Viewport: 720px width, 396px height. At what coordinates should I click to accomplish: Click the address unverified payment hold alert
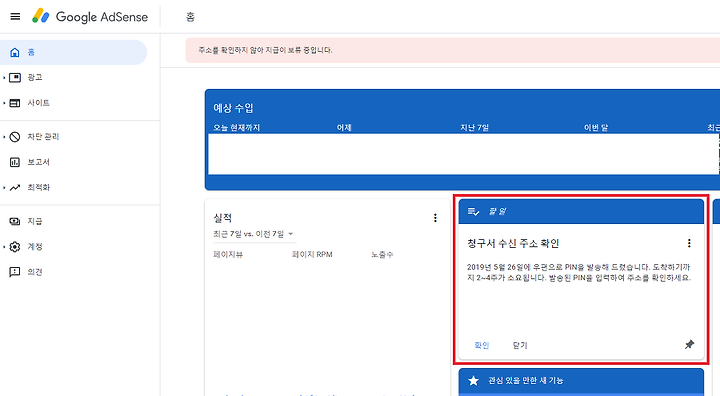[453, 50]
